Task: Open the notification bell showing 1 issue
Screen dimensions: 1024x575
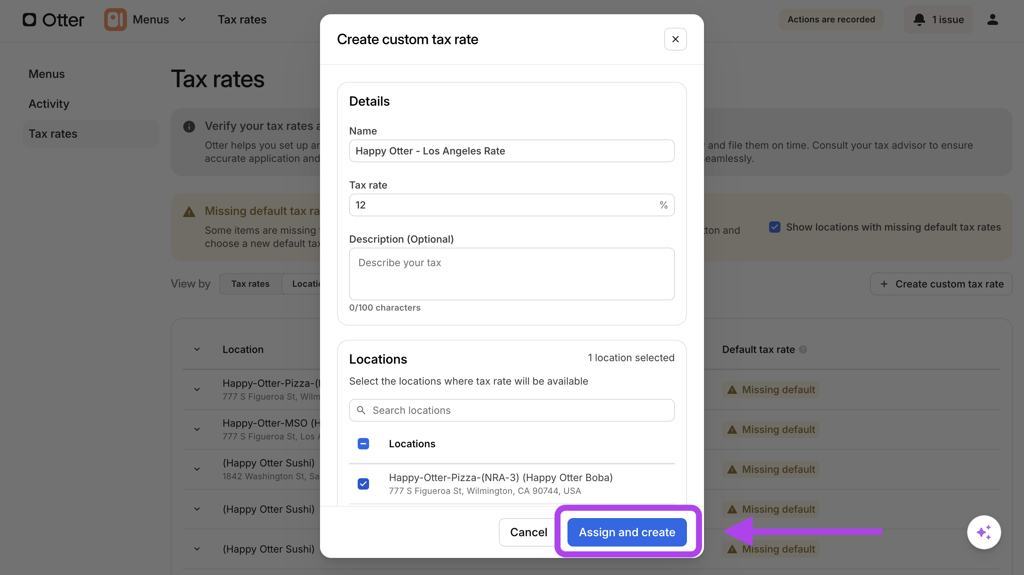Action: tap(939, 19)
